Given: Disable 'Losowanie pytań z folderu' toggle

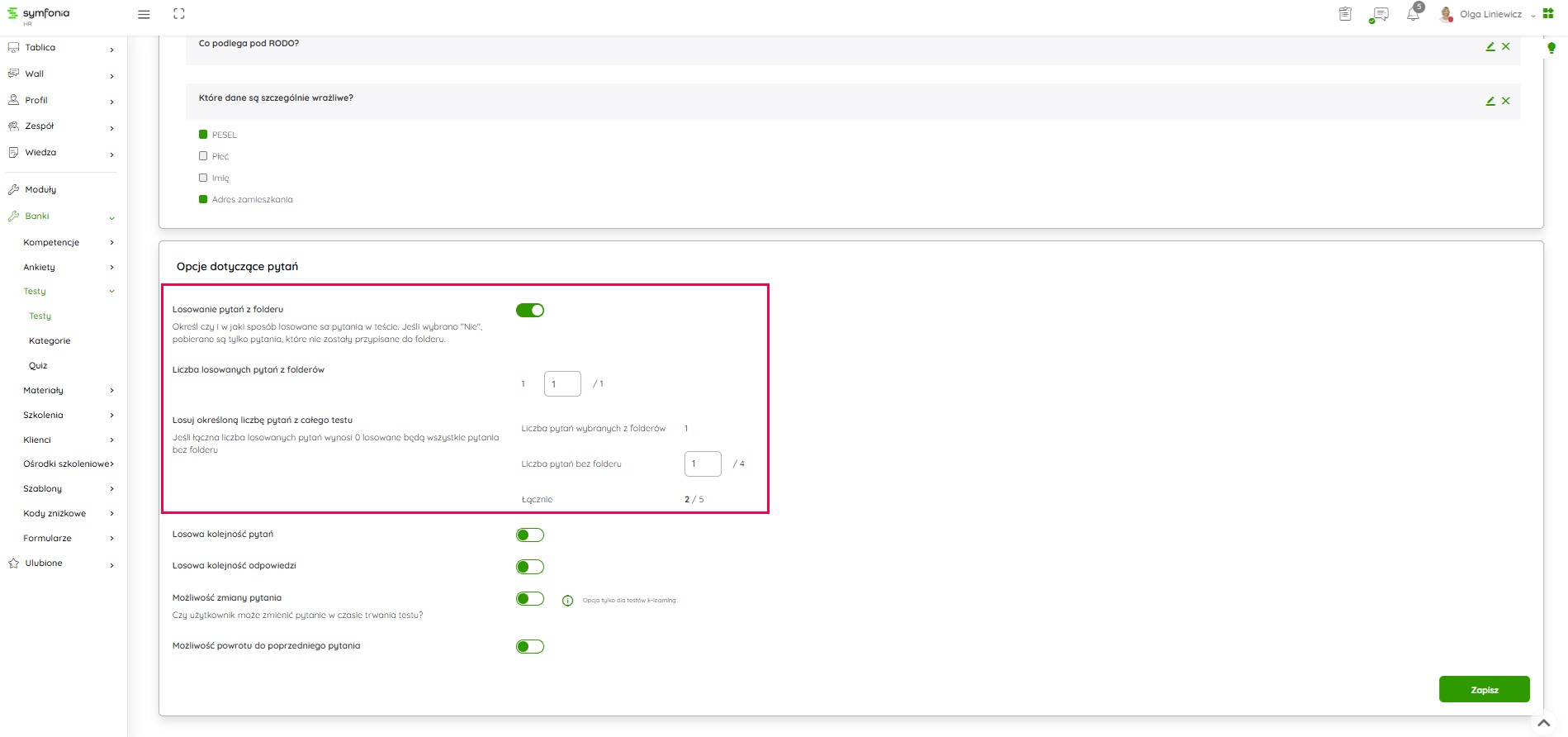Looking at the screenshot, I should point(530,311).
